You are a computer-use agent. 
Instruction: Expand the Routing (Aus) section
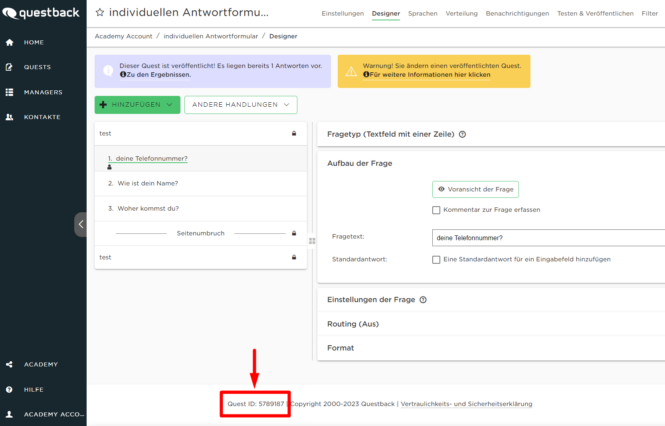tap(353, 324)
